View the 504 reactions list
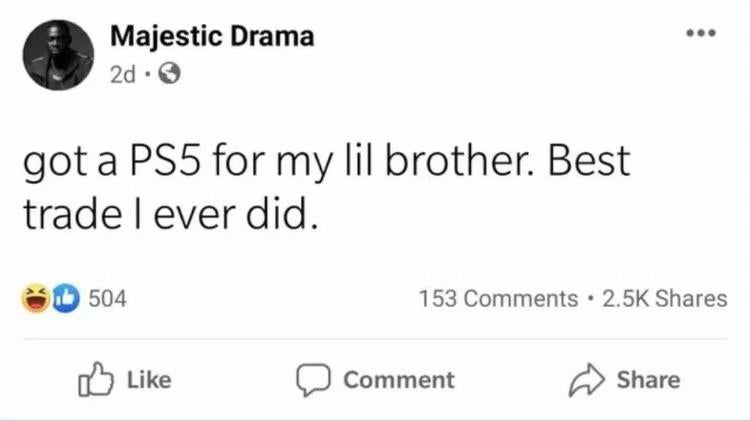 pyautogui.click(x=108, y=298)
